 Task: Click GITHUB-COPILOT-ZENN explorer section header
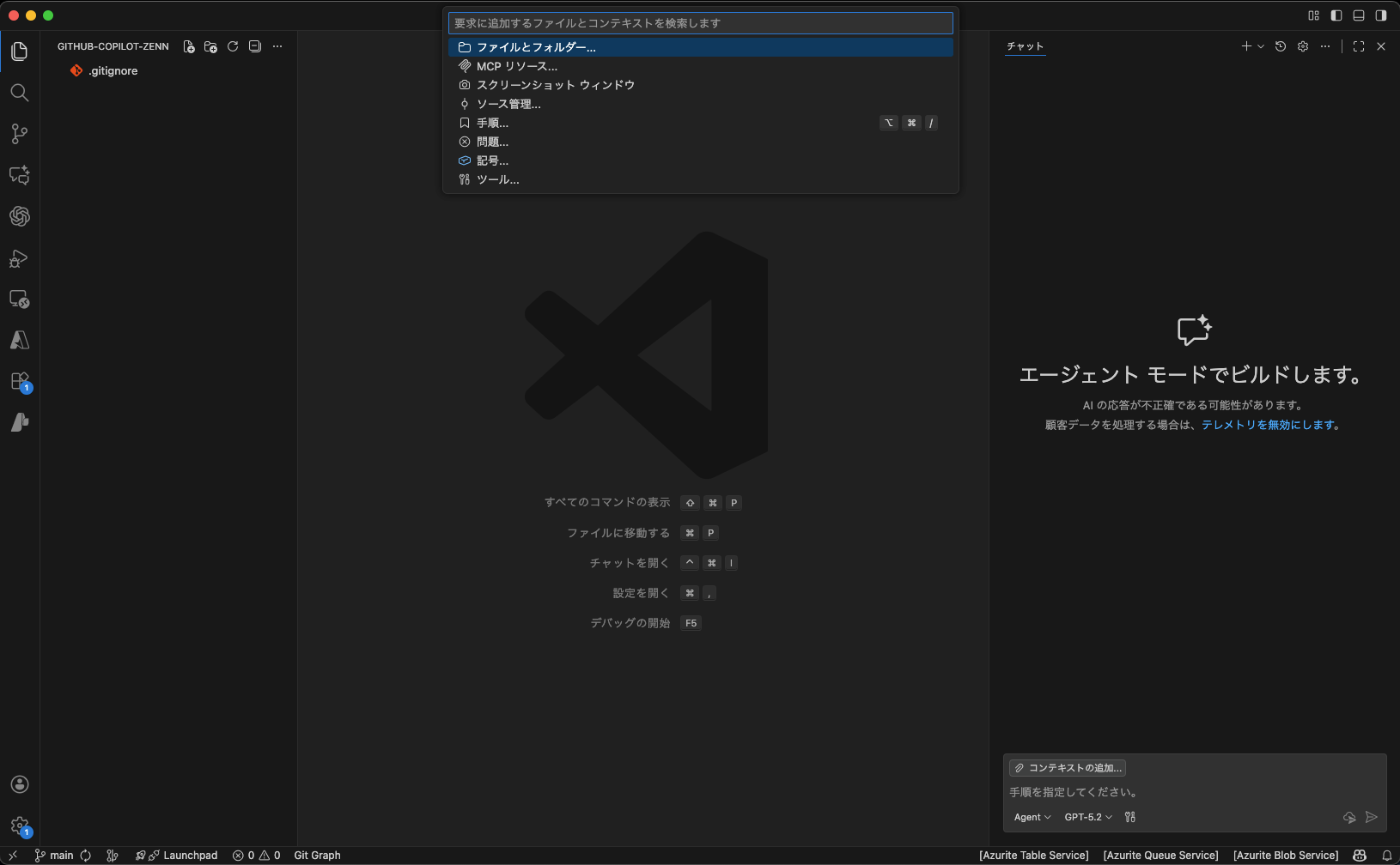tap(113, 46)
